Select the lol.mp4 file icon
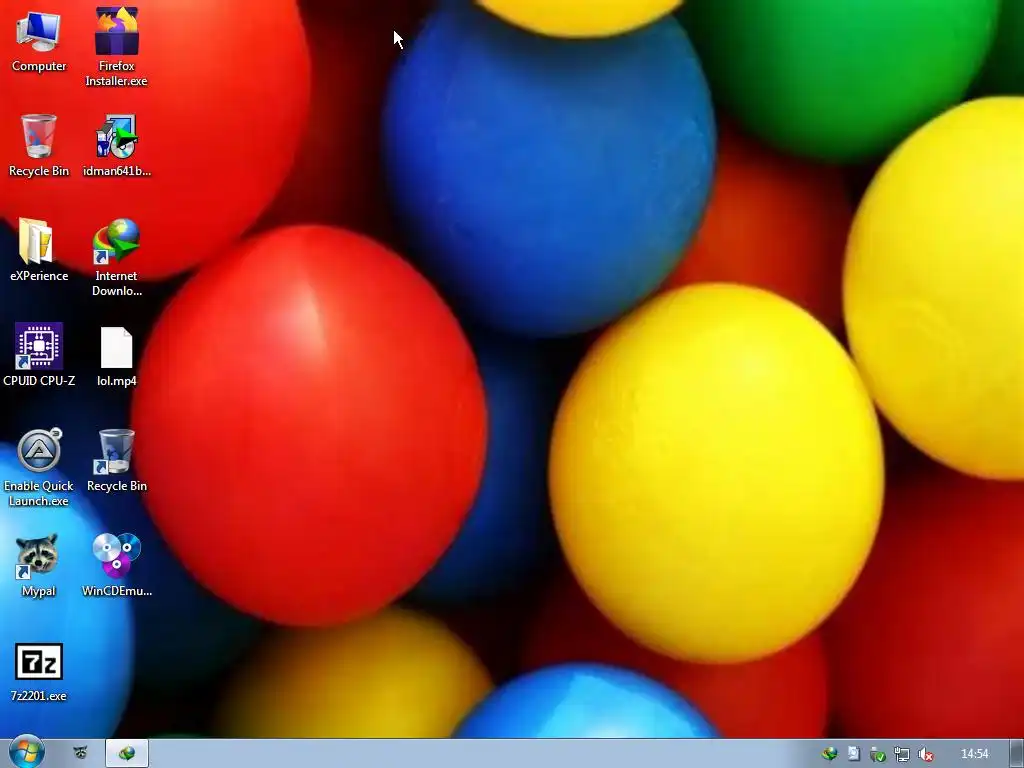Screen dimensions: 1024x768 [116, 356]
